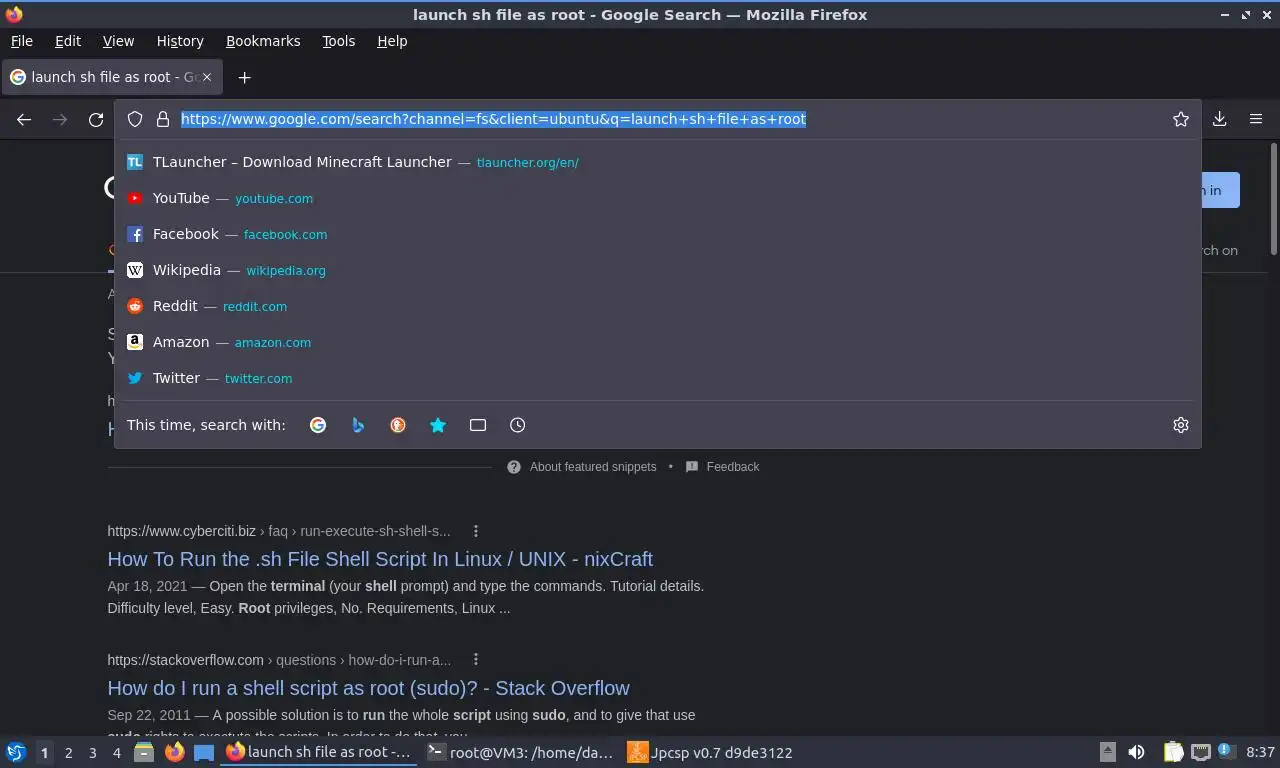Search this time with Google icon
Screen dimensions: 1280x768
pos(318,425)
